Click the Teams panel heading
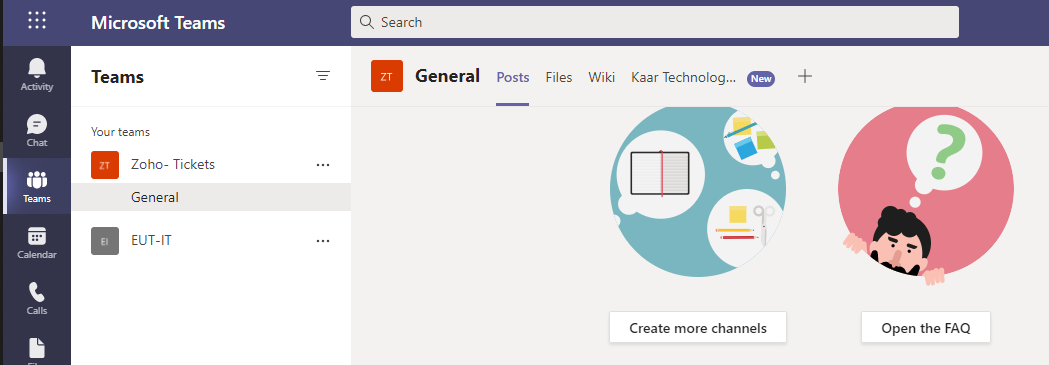This screenshot has height=365, width=1049. 118,77
